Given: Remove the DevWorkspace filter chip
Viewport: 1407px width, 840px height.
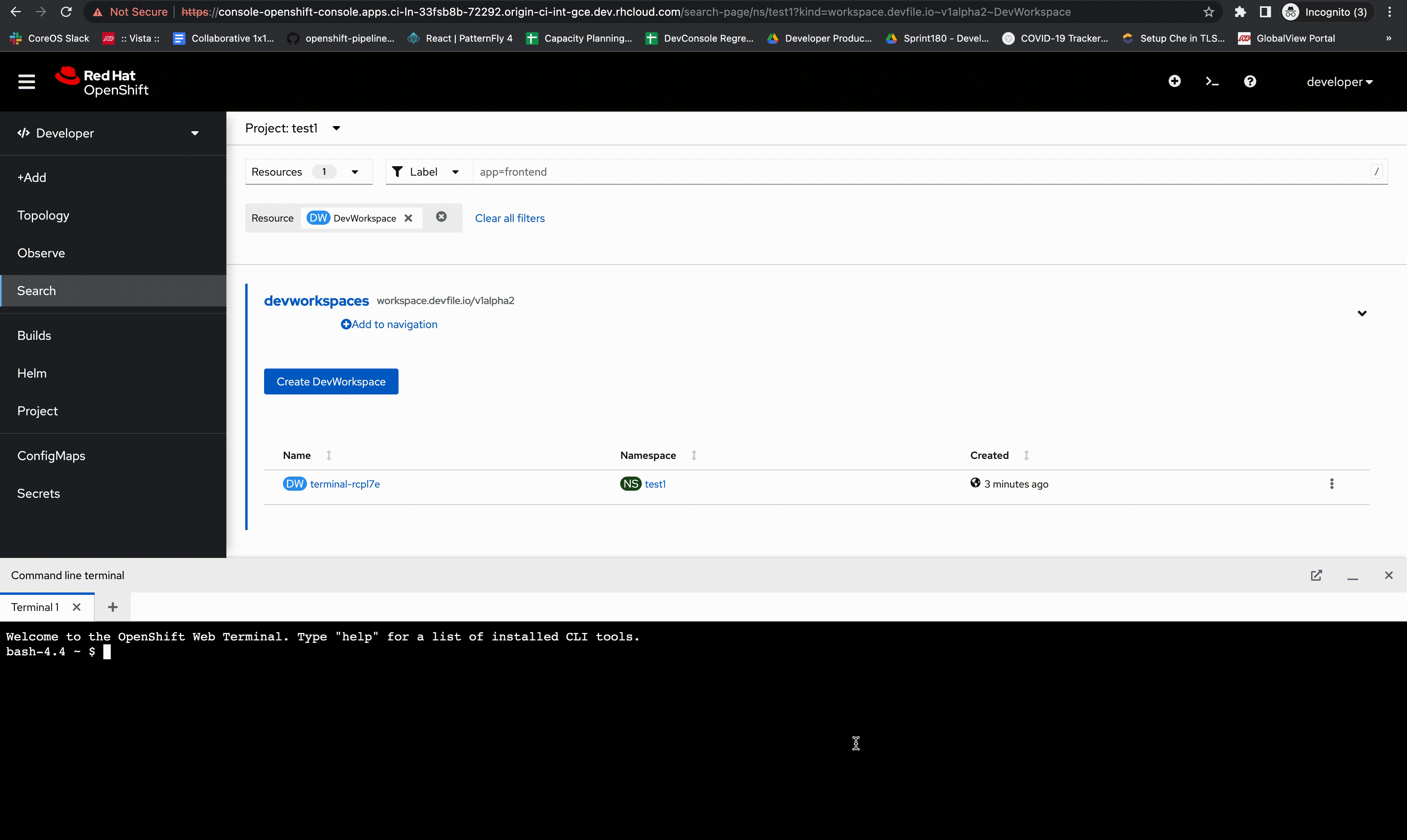Looking at the screenshot, I should tap(408, 218).
